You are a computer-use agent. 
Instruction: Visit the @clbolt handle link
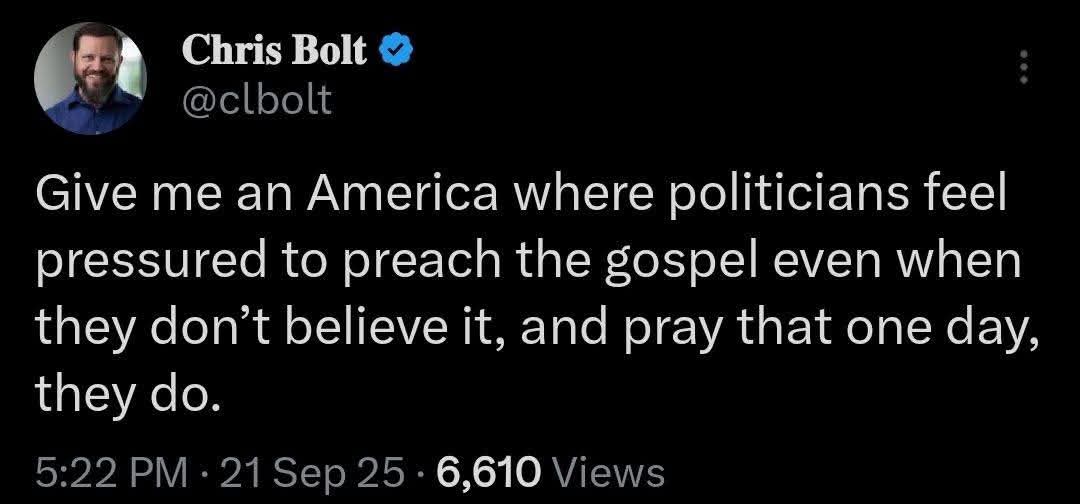(x=257, y=101)
